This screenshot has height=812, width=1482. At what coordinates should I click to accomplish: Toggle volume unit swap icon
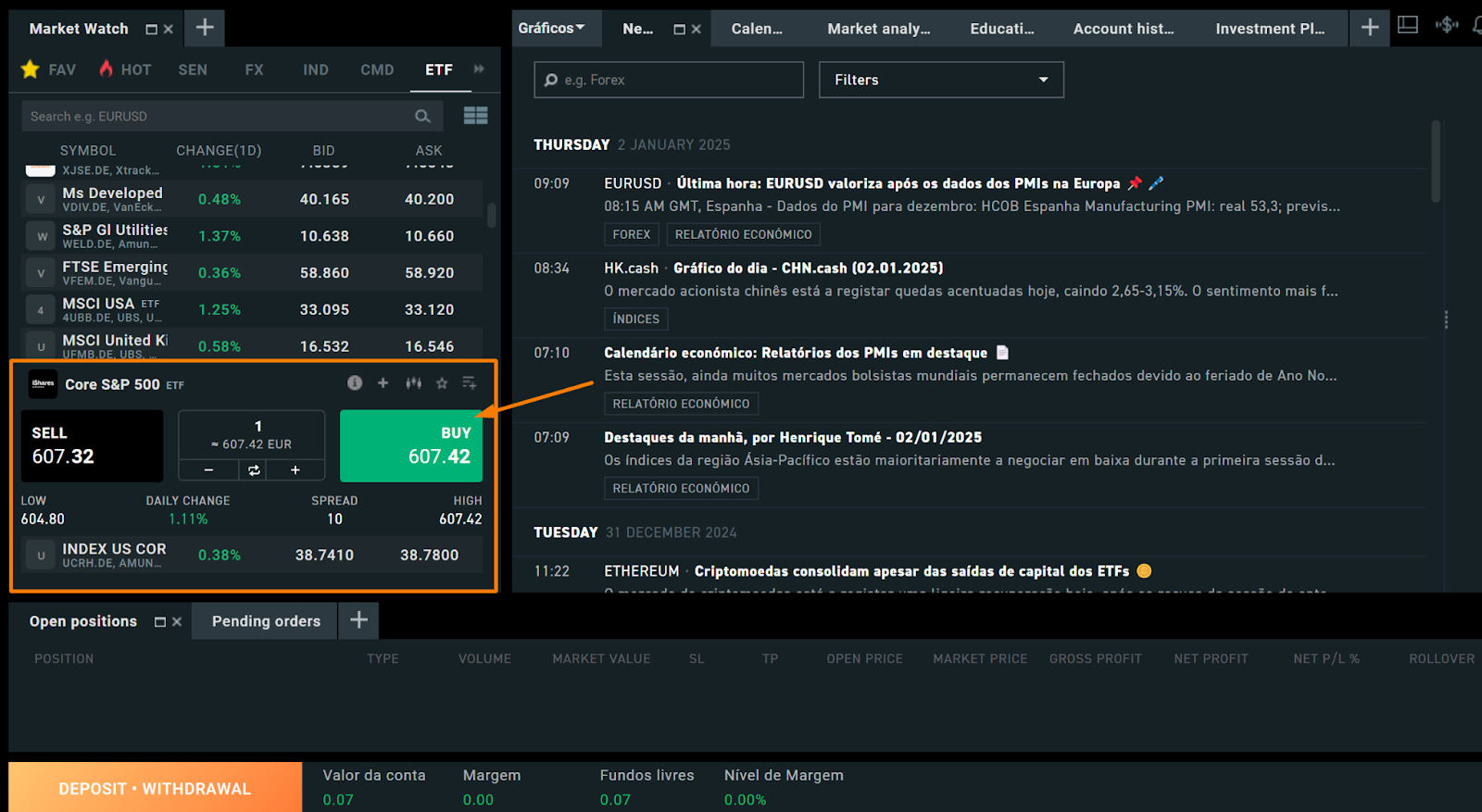tap(254, 470)
